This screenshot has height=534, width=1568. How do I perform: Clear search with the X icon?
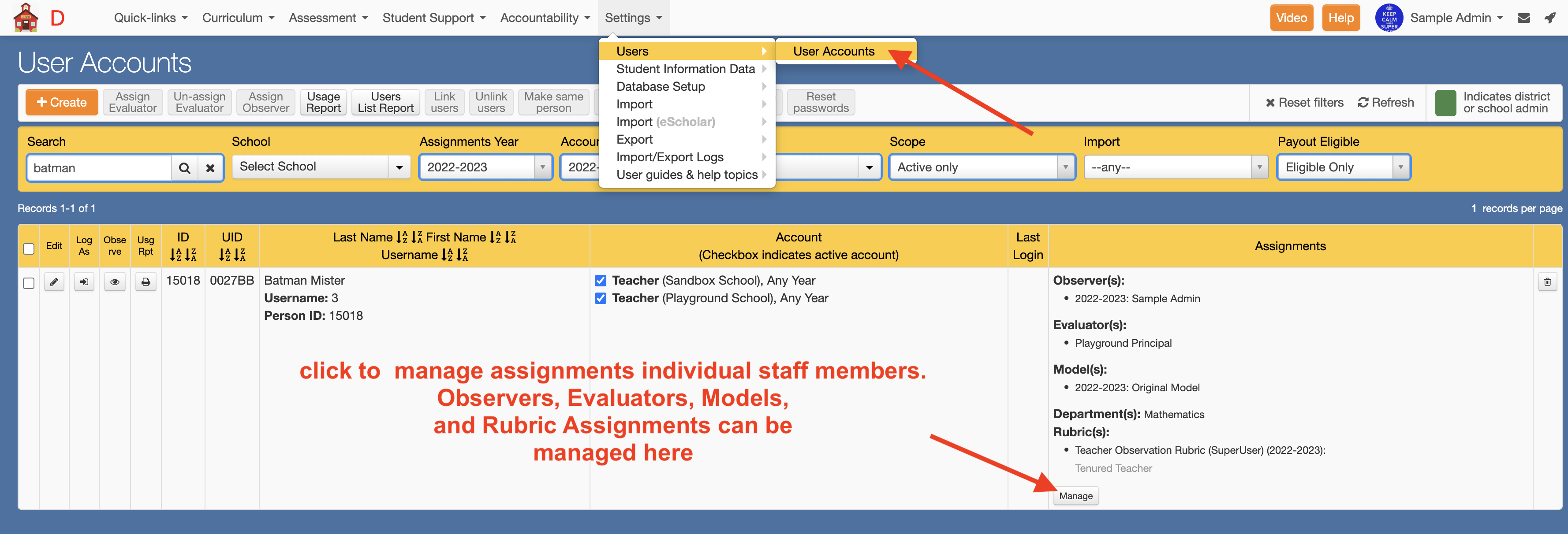click(210, 168)
